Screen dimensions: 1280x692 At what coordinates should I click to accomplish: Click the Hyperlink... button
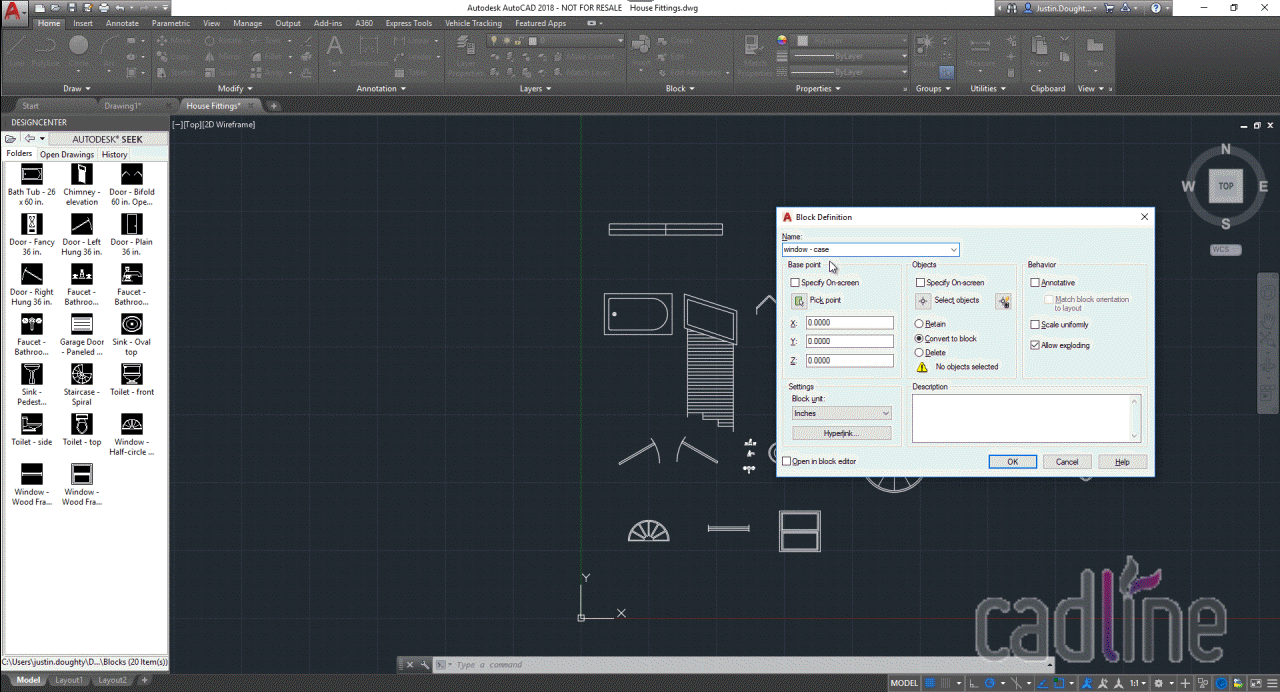(841, 433)
